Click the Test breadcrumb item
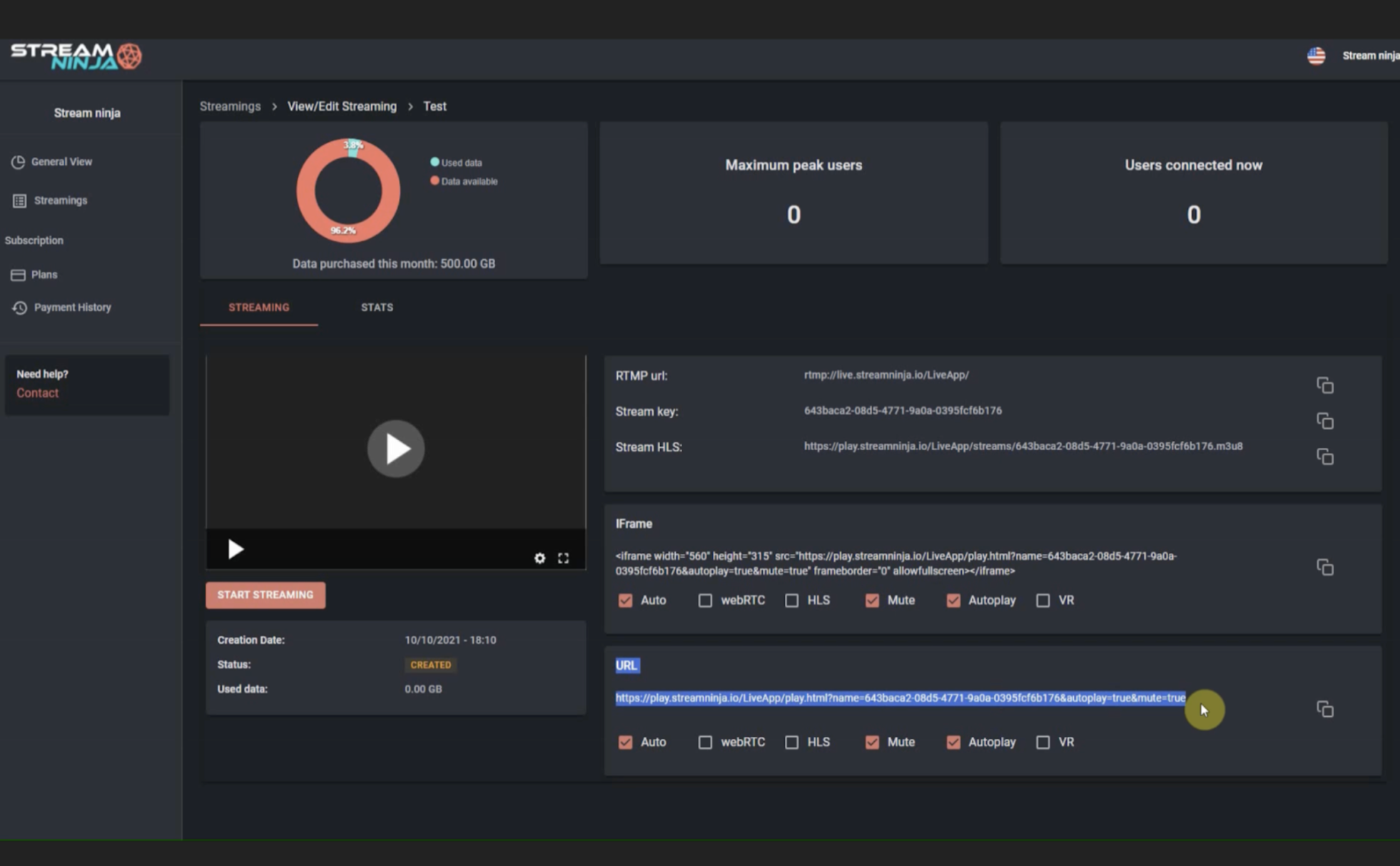1400x866 pixels. pyautogui.click(x=435, y=106)
